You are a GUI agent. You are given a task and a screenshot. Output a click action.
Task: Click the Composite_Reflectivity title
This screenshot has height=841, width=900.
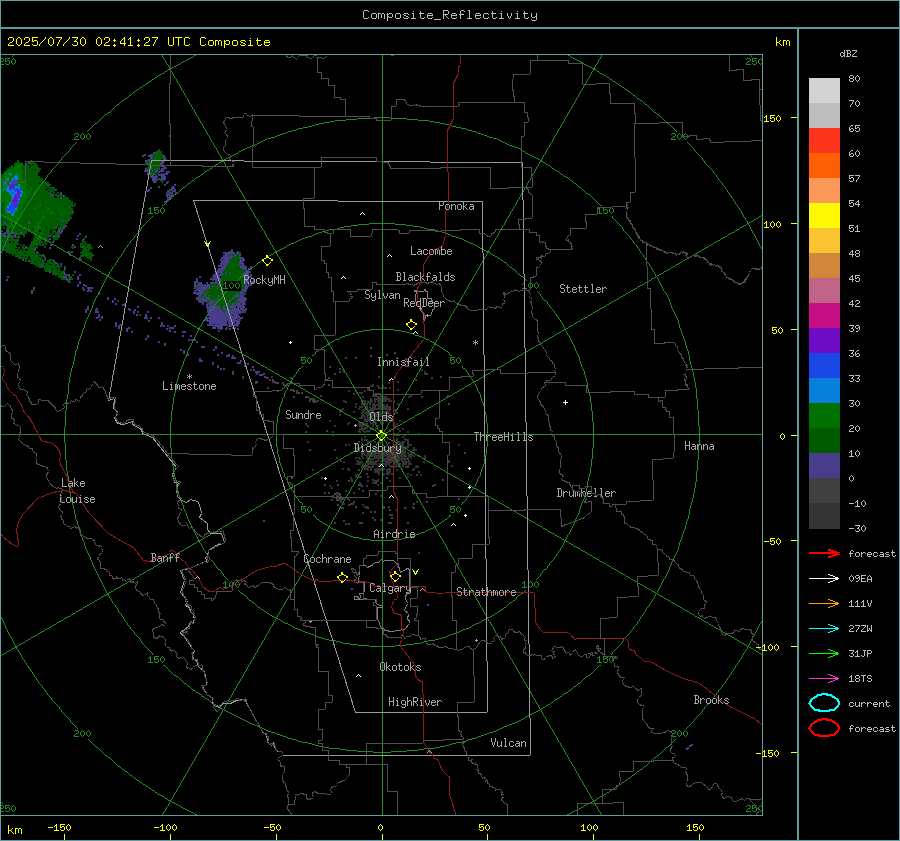click(450, 15)
